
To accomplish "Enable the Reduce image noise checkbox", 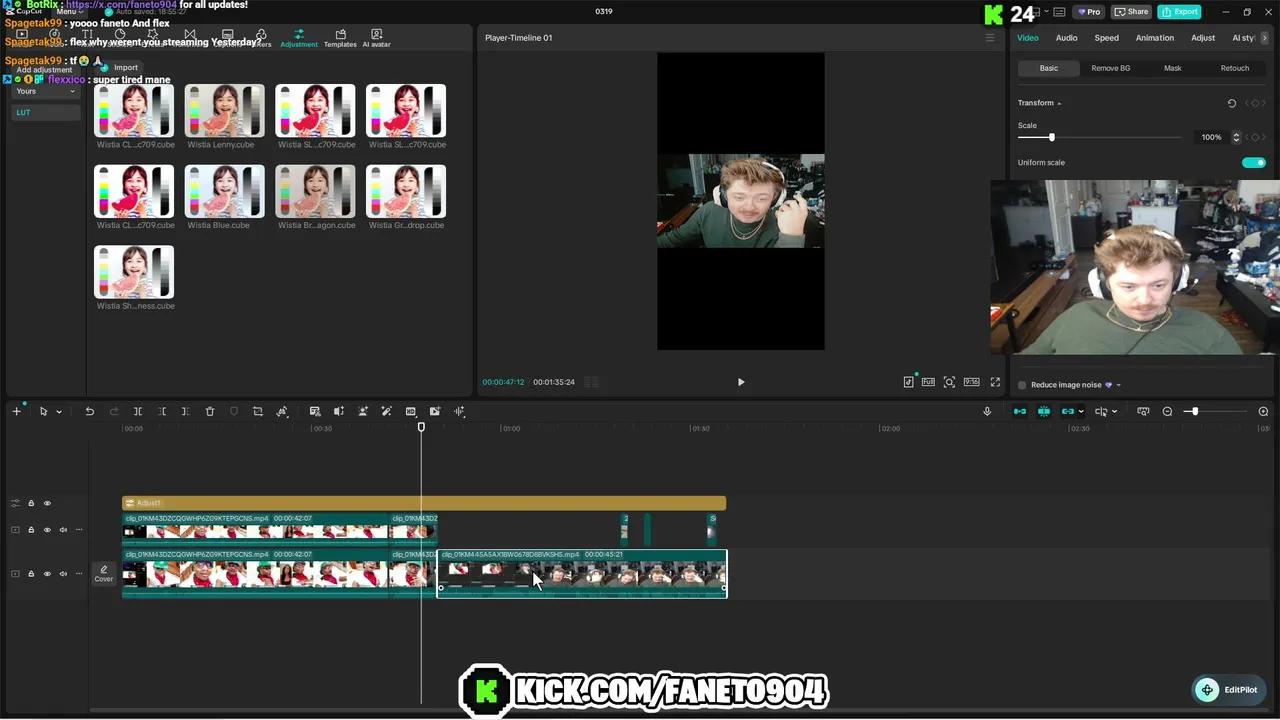I will click(1022, 385).
